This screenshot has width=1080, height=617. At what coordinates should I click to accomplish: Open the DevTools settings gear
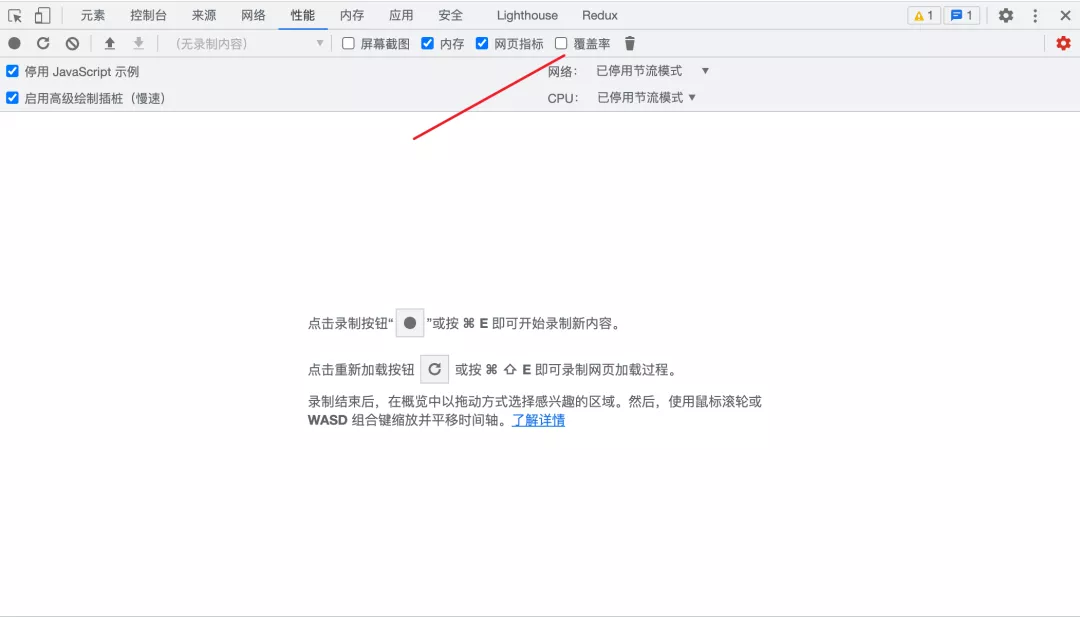(1005, 15)
